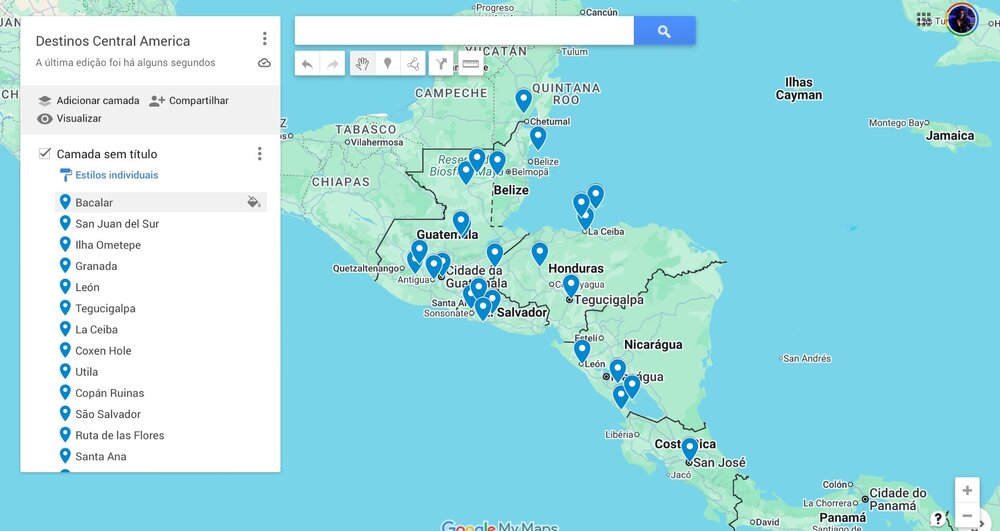Open the add directions tool
1000x531 pixels.
[x=442, y=64]
